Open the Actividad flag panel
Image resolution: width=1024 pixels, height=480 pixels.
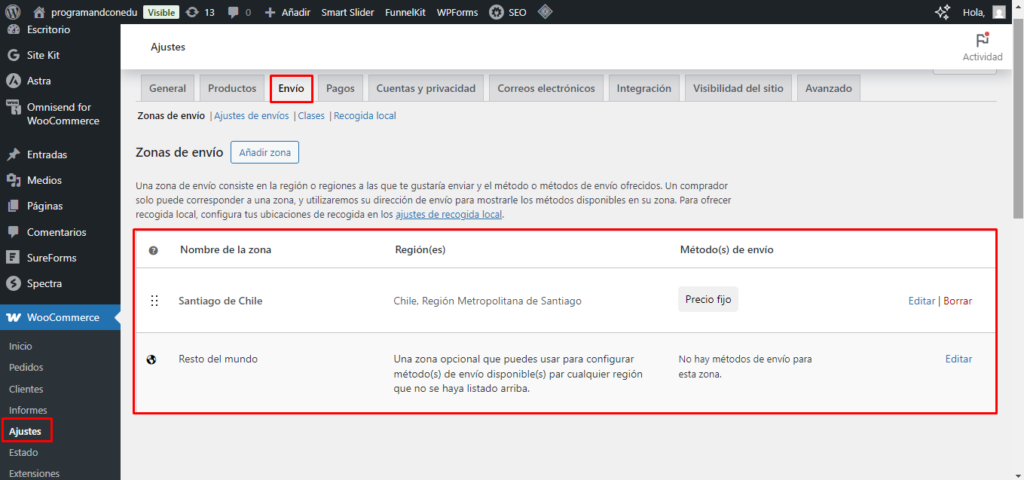pos(982,48)
